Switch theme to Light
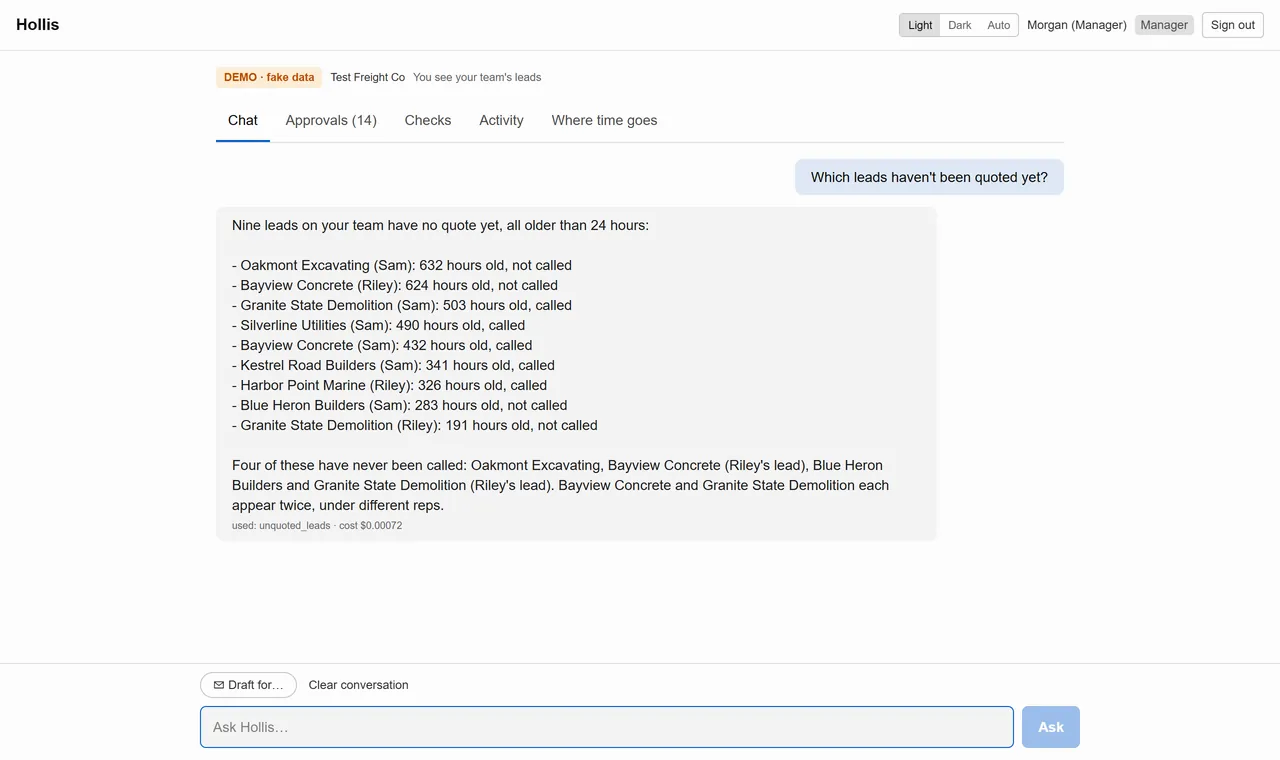The height and width of the screenshot is (760, 1280). pyautogui.click(x=920, y=25)
